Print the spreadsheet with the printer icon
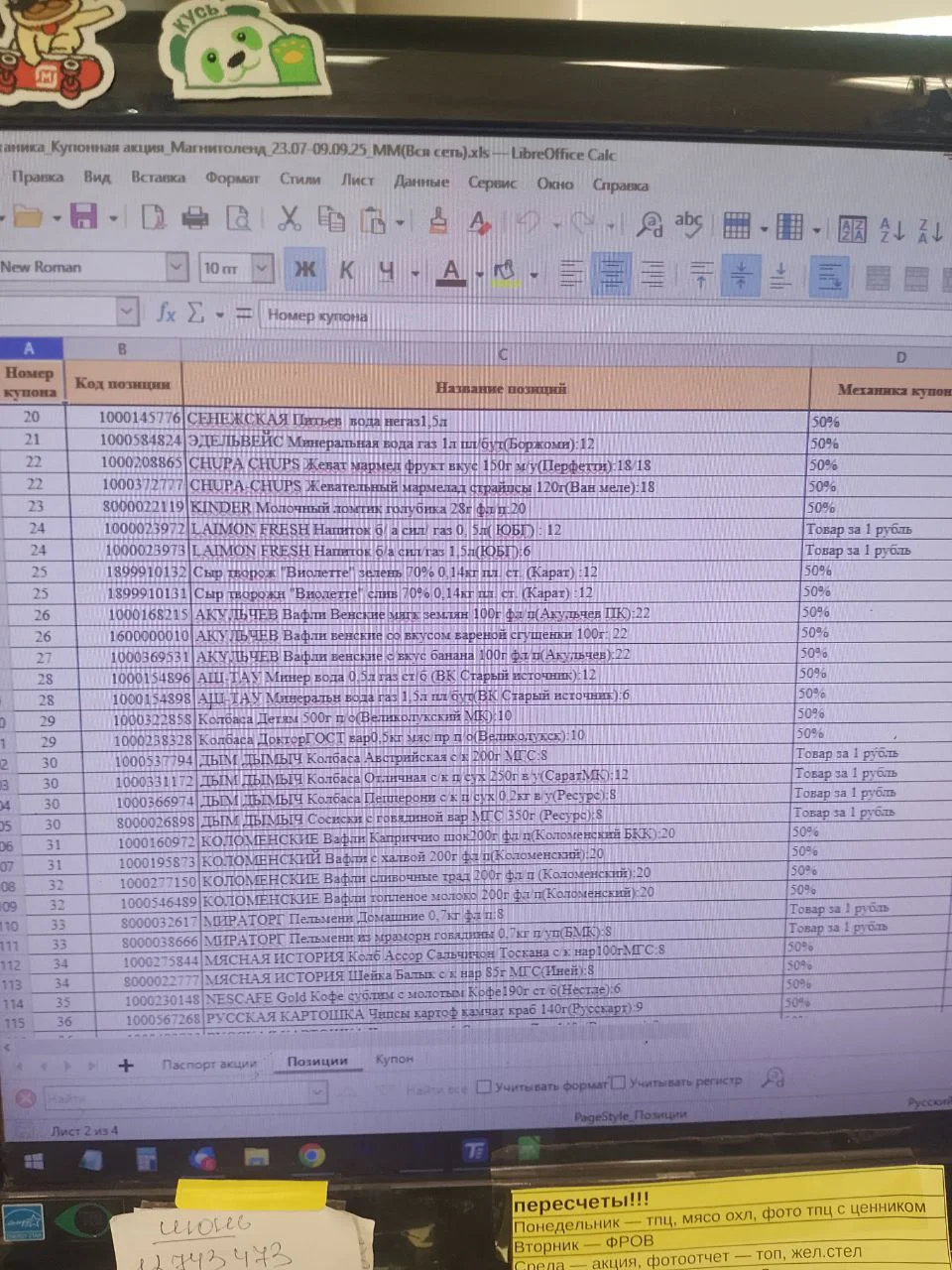The width and height of the screenshot is (952, 1270). 195,217
